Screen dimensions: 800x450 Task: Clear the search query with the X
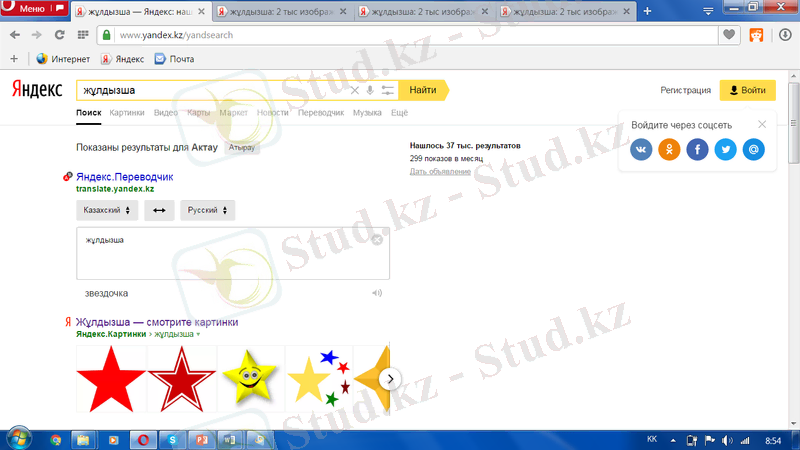(353, 90)
